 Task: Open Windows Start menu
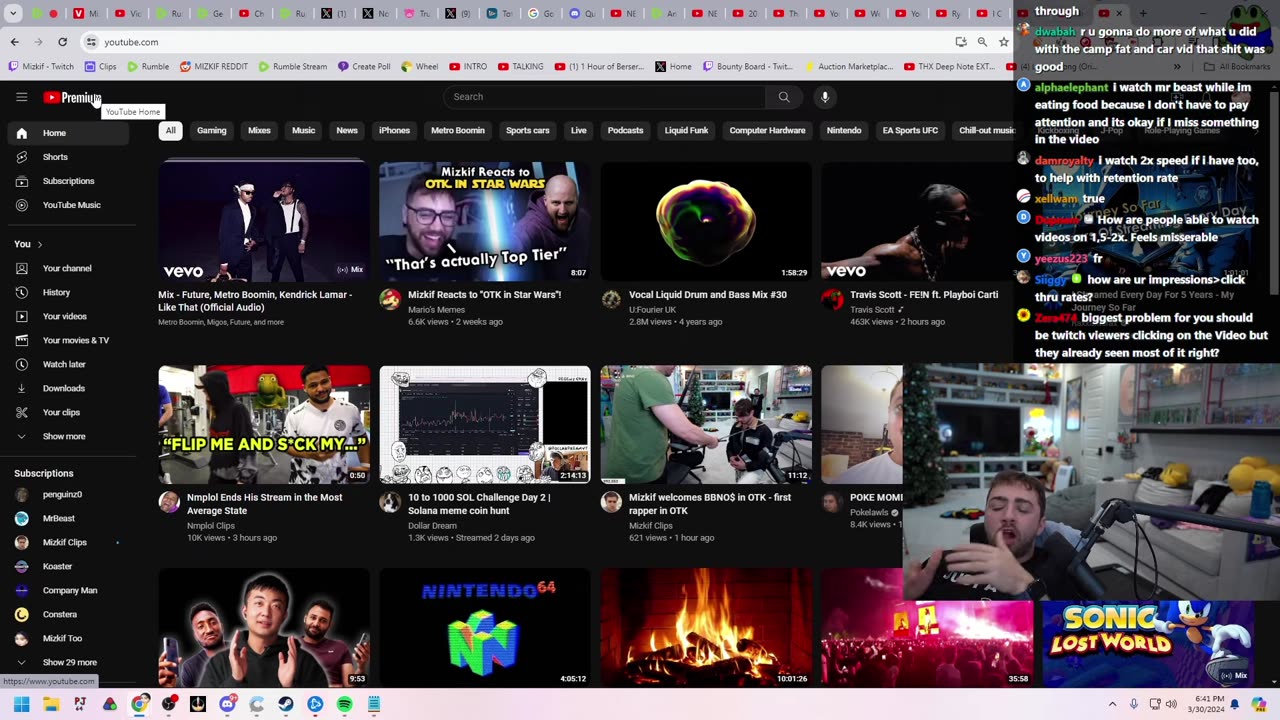(x=21, y=704)
